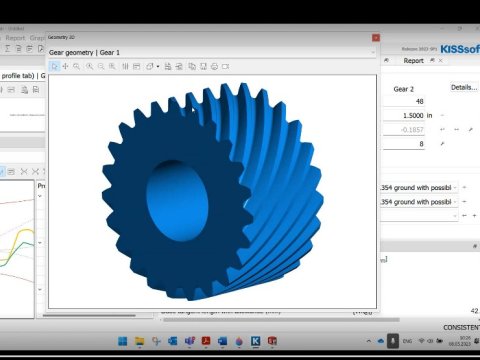
Task: Click the plus button beside the empty dropdown
Action: [x=474, y=216]
